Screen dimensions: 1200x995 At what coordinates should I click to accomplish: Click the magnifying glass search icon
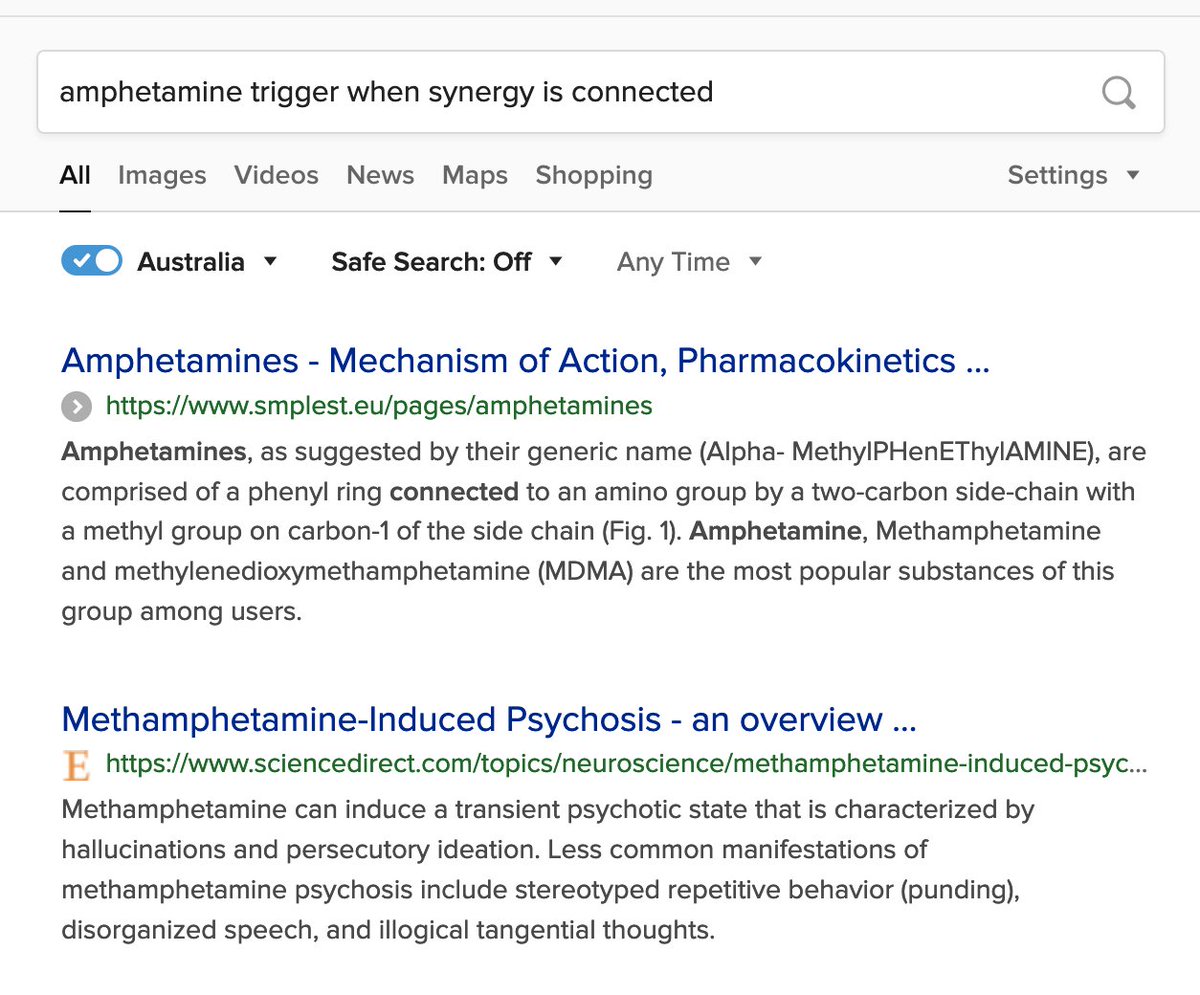1119,93
